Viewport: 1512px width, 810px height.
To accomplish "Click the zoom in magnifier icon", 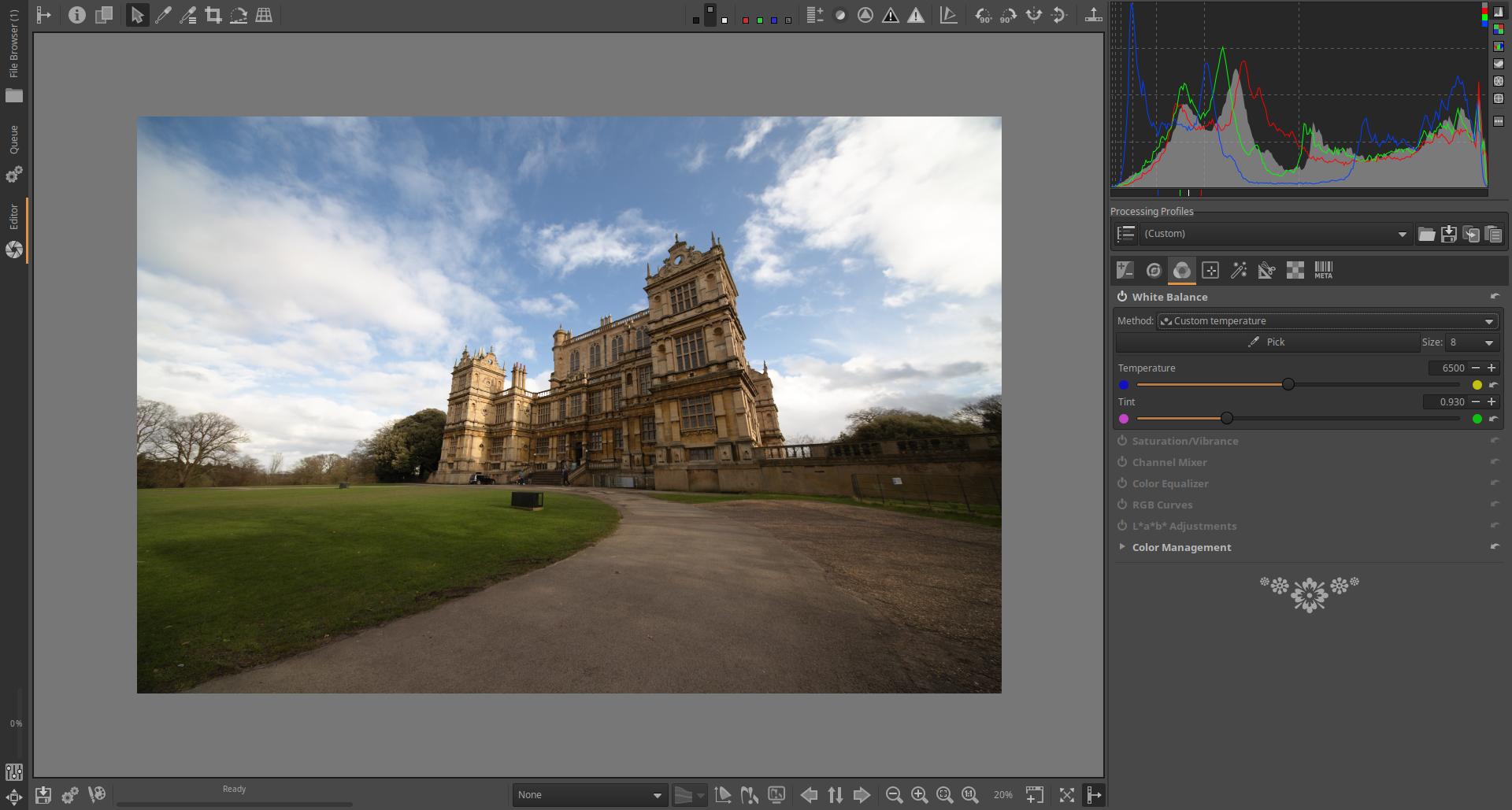I will [x=919, y=795].
